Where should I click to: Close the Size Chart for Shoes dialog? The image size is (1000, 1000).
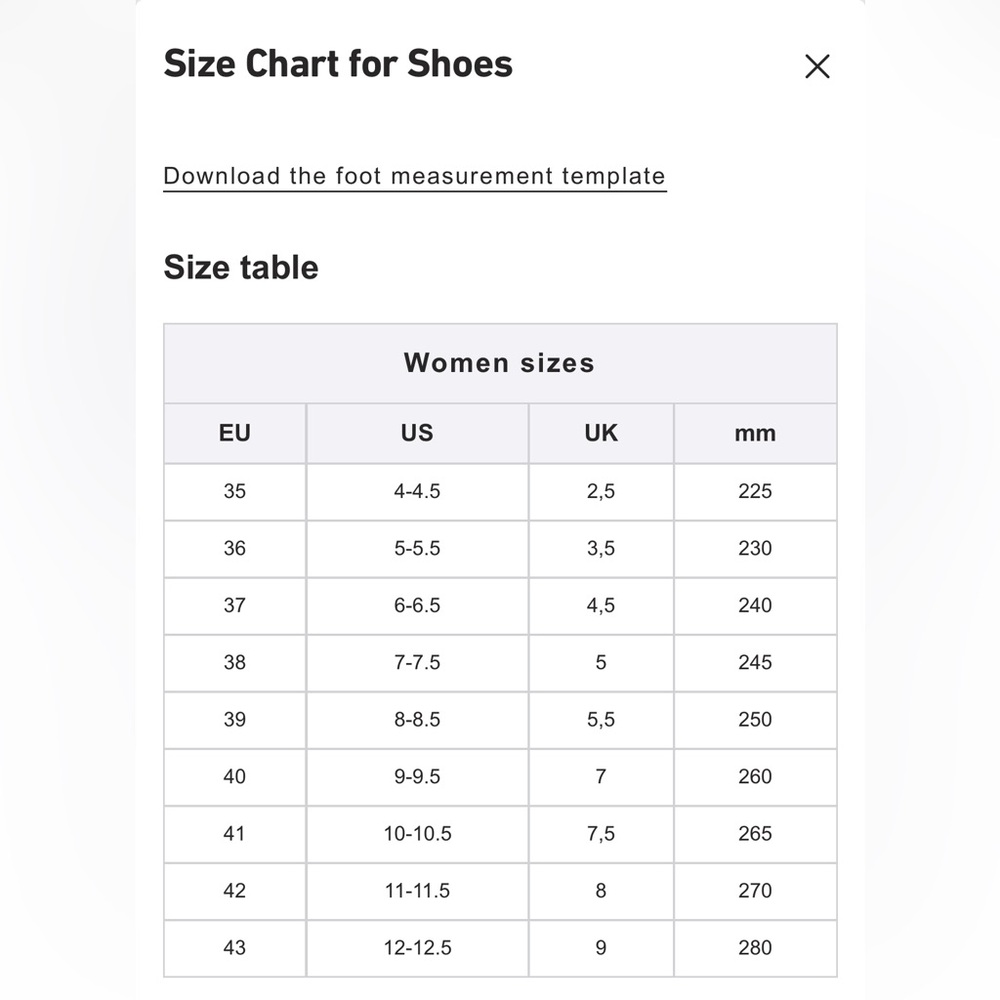(817, 66)
